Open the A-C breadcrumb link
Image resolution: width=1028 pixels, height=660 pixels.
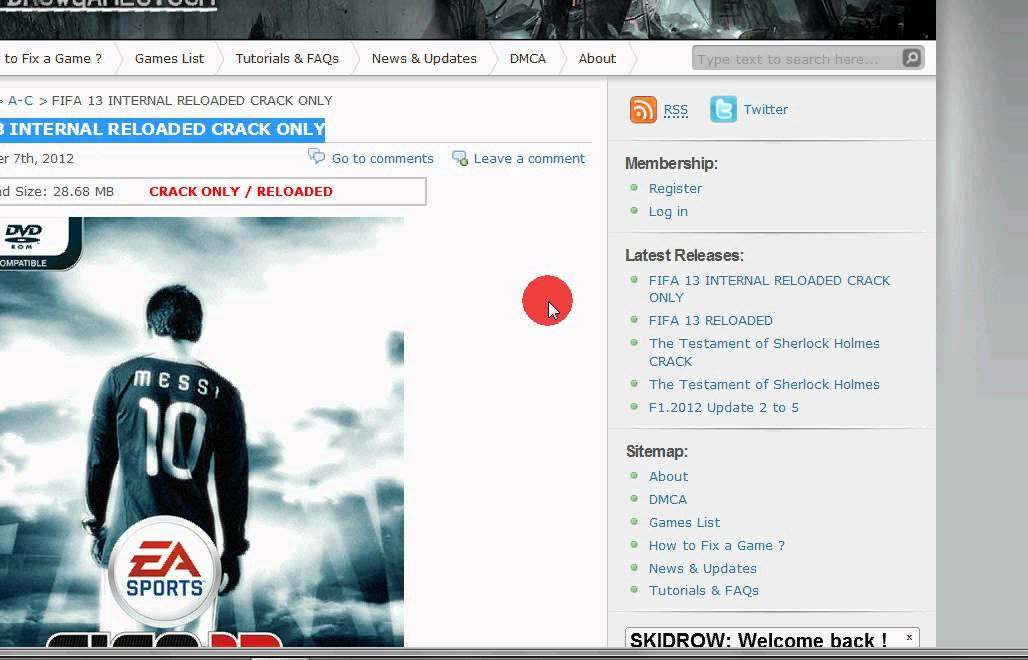20,100
